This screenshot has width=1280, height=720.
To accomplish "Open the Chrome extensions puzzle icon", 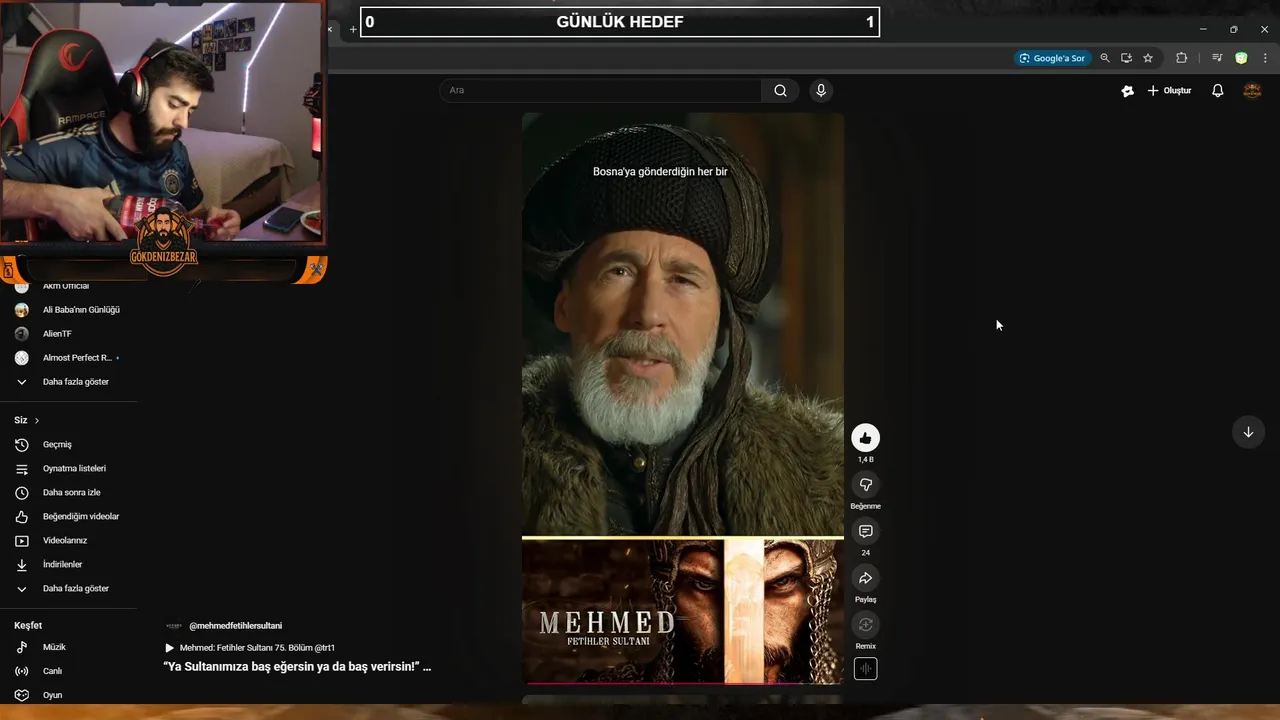I will click(1181, 58).
